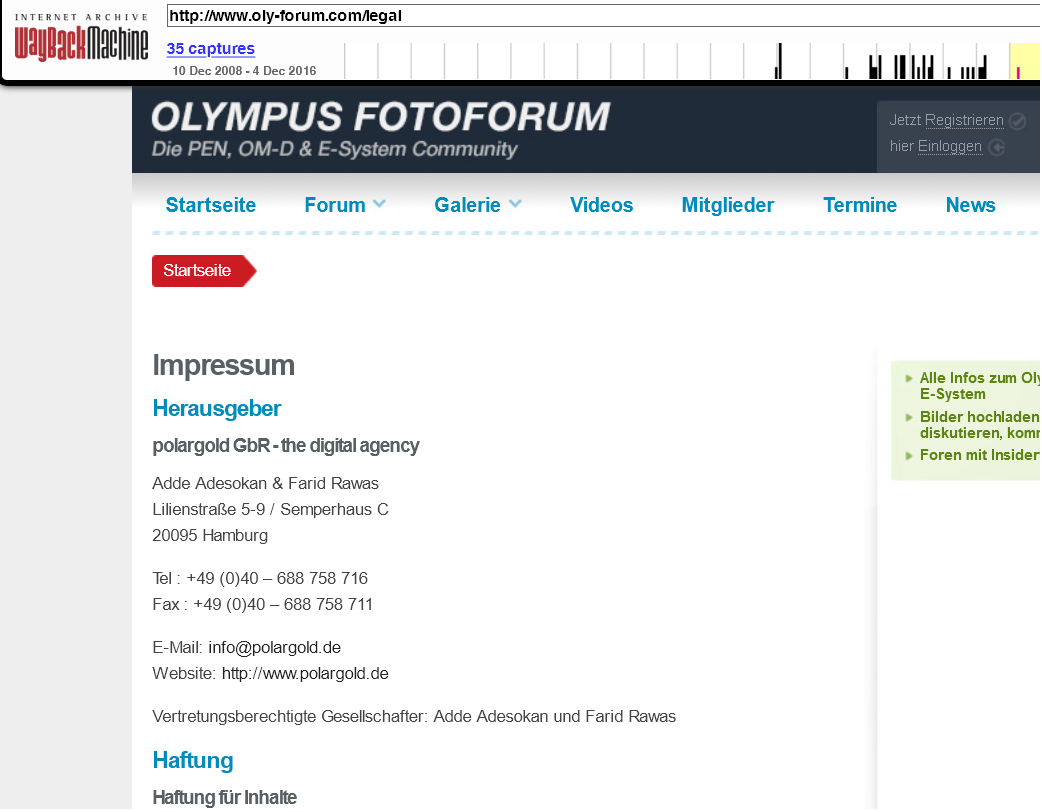
Task: Open the Mitglieder navigation item
Action: point(727,205)
